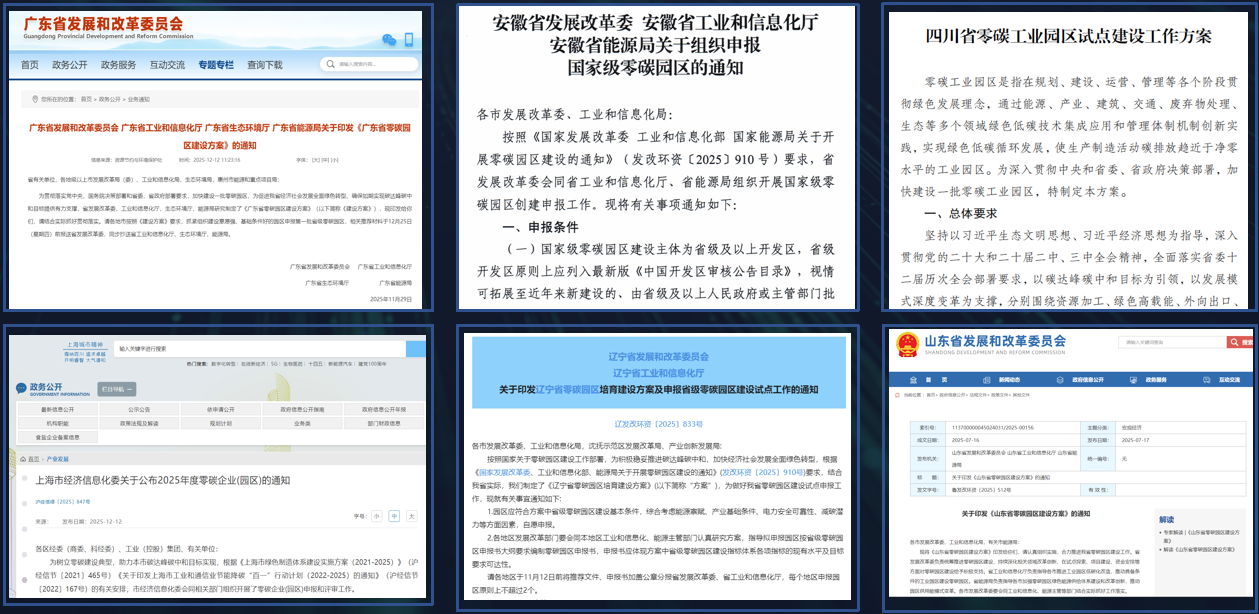The image size is (1259, 614).
Task: Click the mobile phone icon on Guangdong header
Action: 409,40
